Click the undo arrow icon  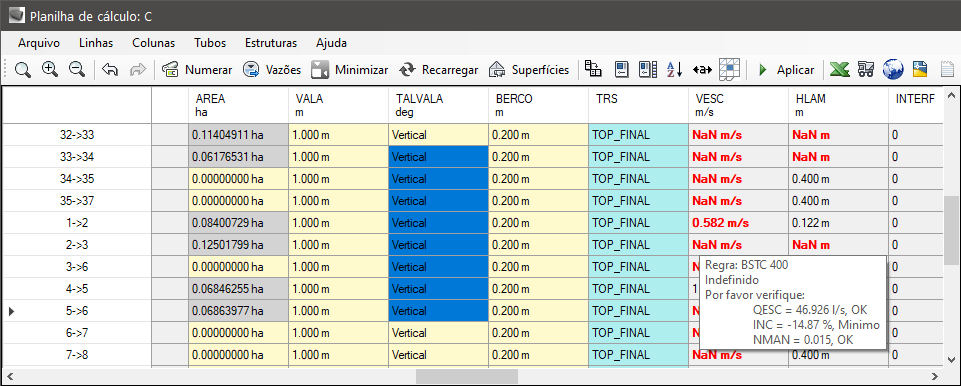tap(110, 70)
